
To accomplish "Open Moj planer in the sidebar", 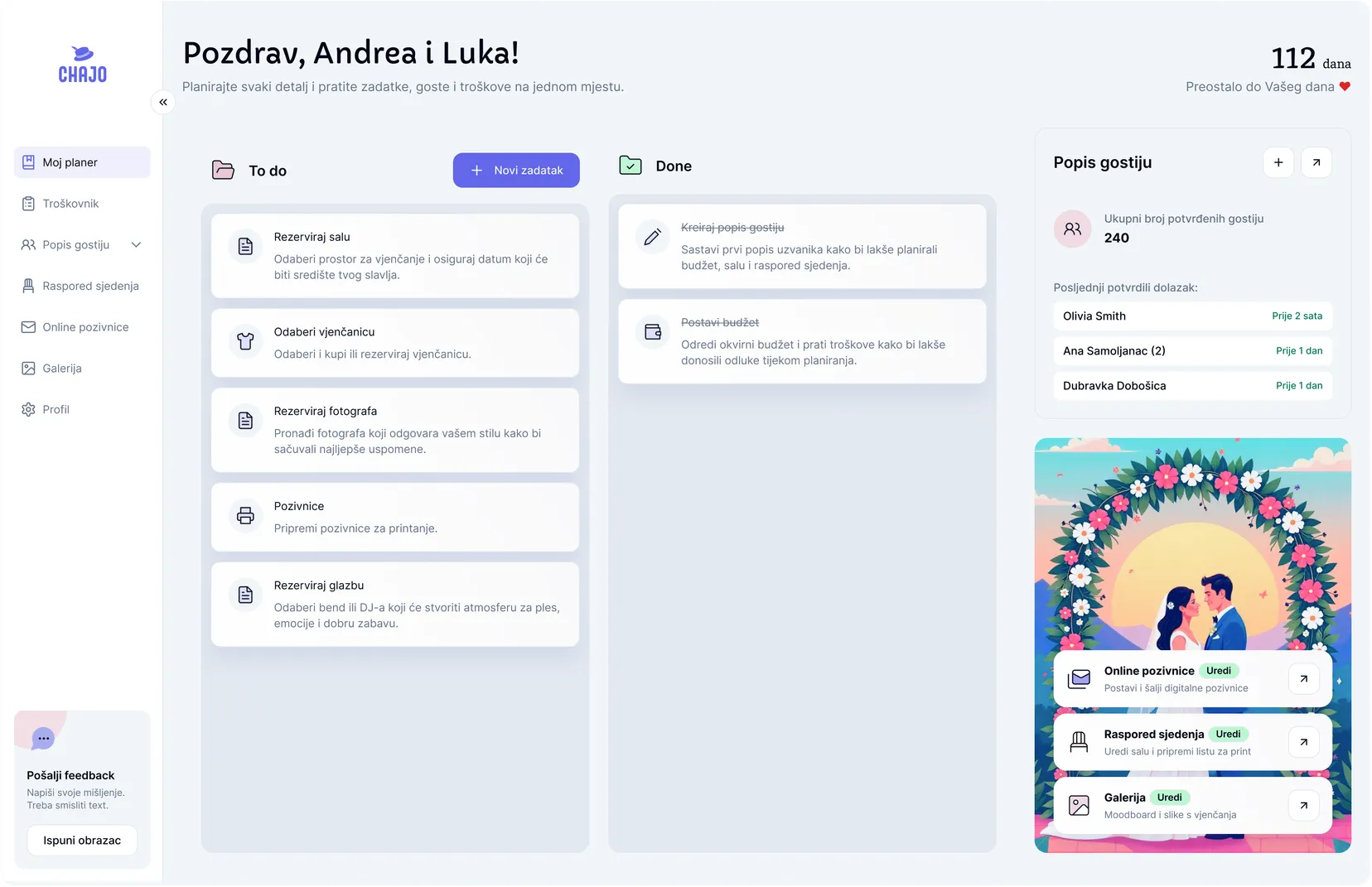I will [x=82, y=162].
